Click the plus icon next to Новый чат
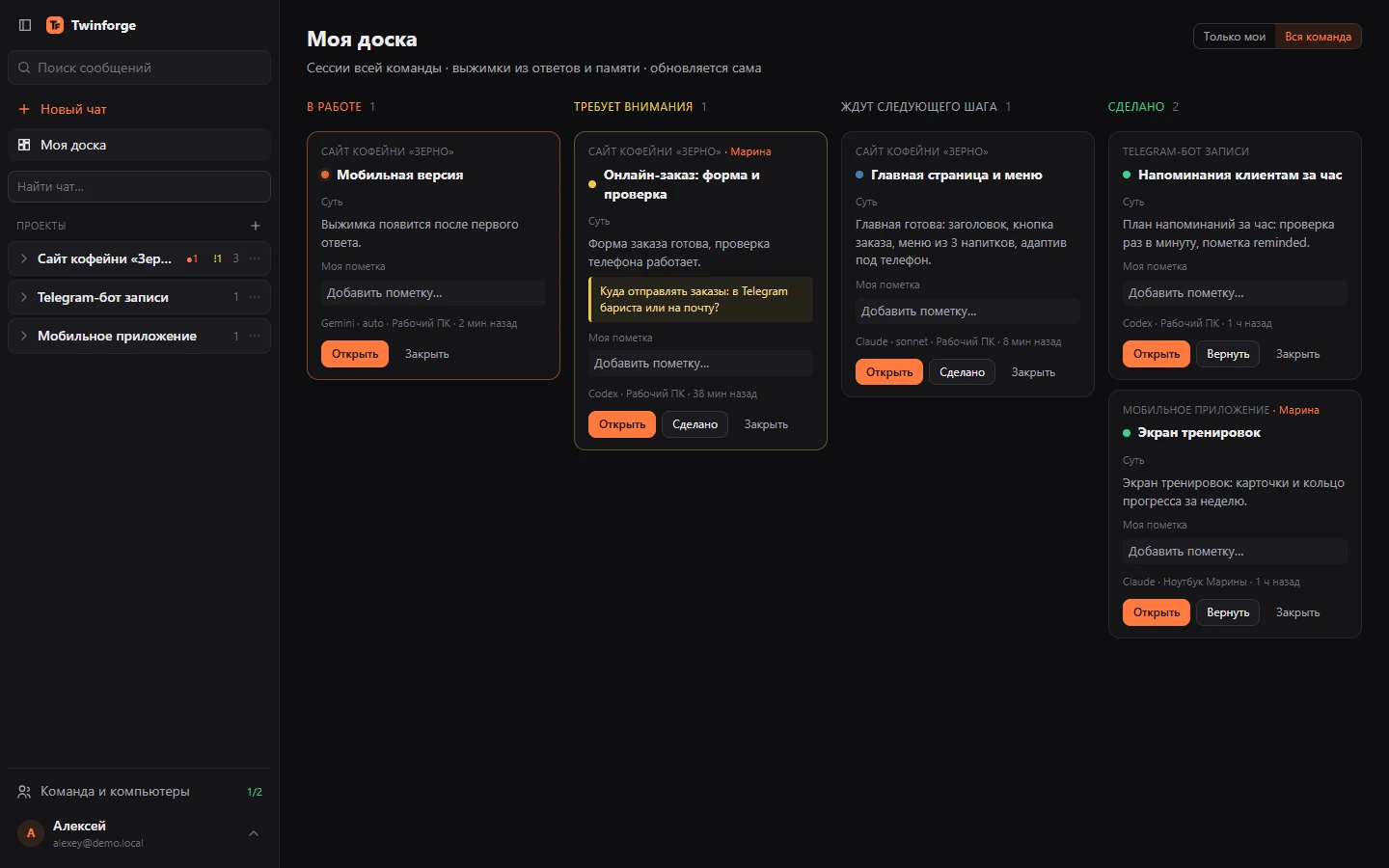This screenshot has width=1389, height=868. point(24,109)
